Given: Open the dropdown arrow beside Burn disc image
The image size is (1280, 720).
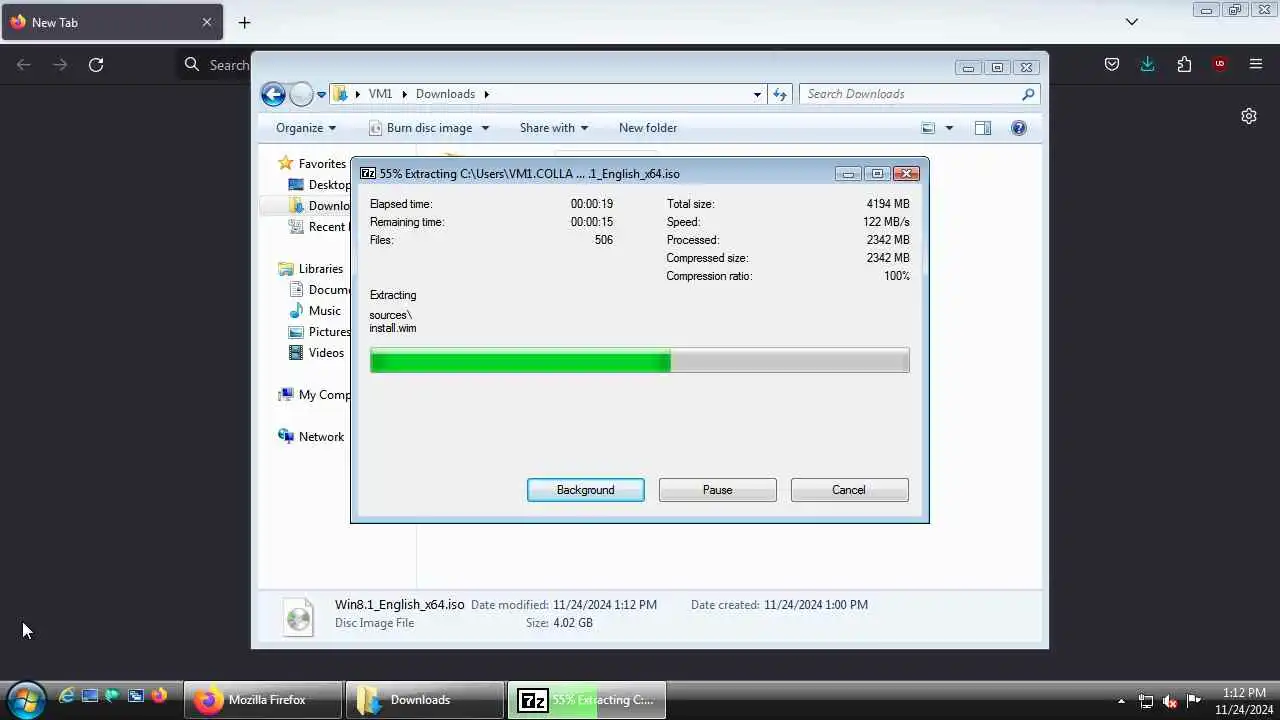Looking at the screenshot, I should coord(485,128).
